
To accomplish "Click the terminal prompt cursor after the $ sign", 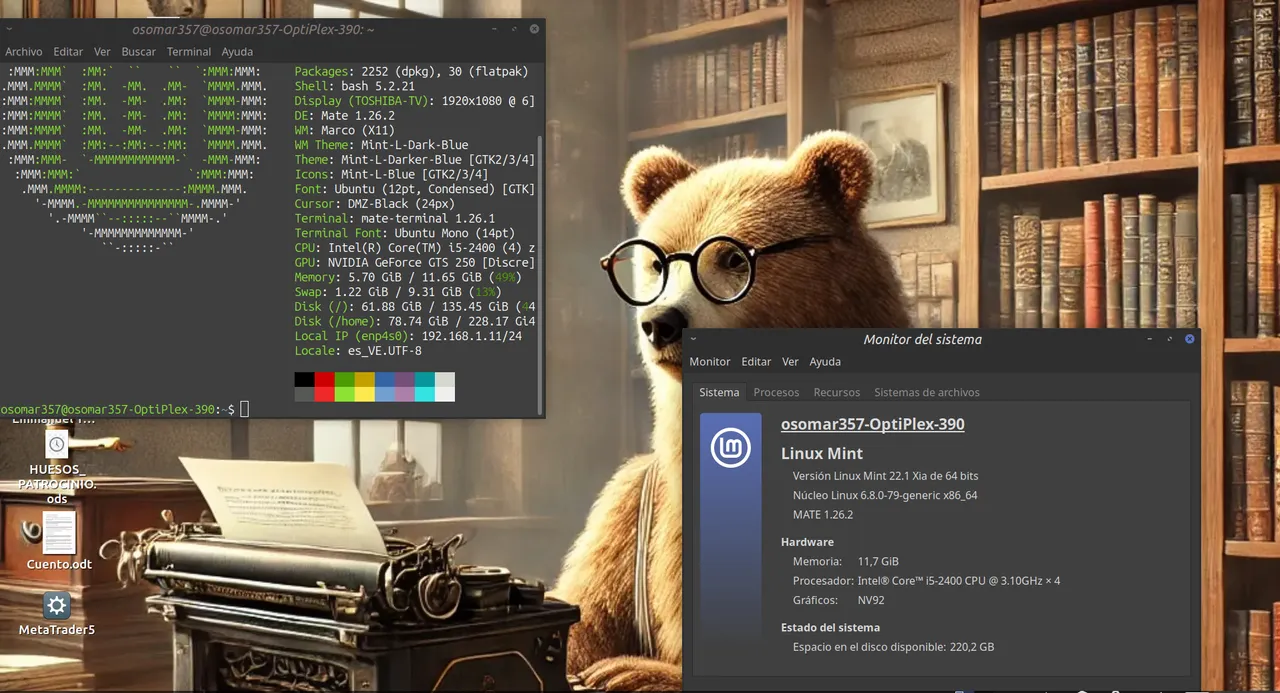I will [244, 409].
